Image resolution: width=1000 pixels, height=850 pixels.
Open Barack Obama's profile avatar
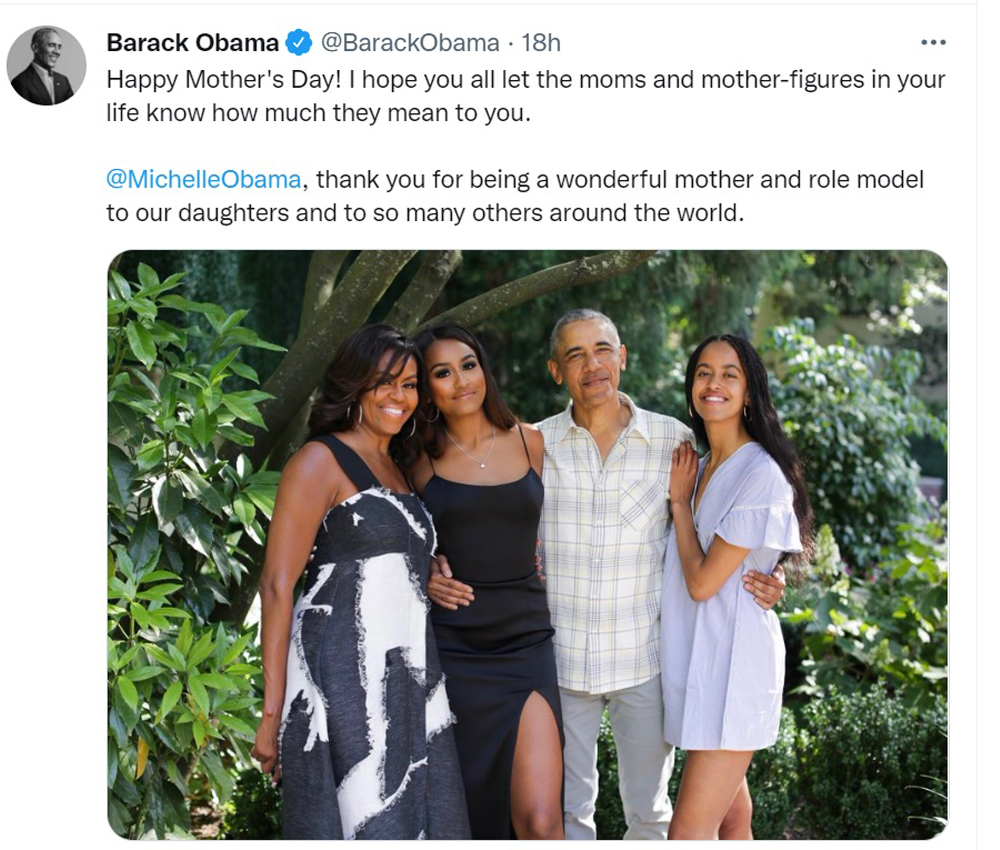(x=46, y=65)
